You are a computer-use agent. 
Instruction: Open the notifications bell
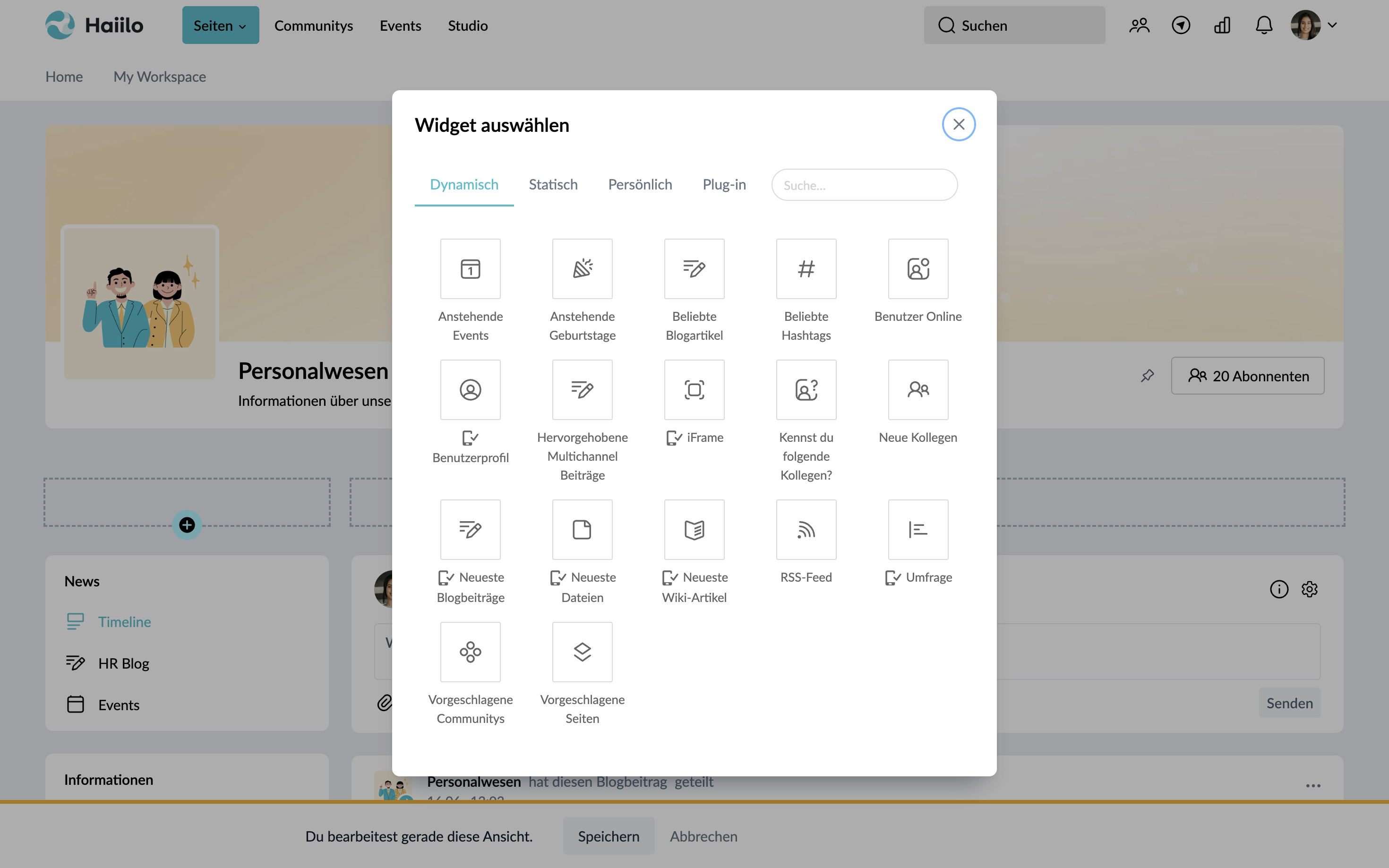coord(1264,25)
